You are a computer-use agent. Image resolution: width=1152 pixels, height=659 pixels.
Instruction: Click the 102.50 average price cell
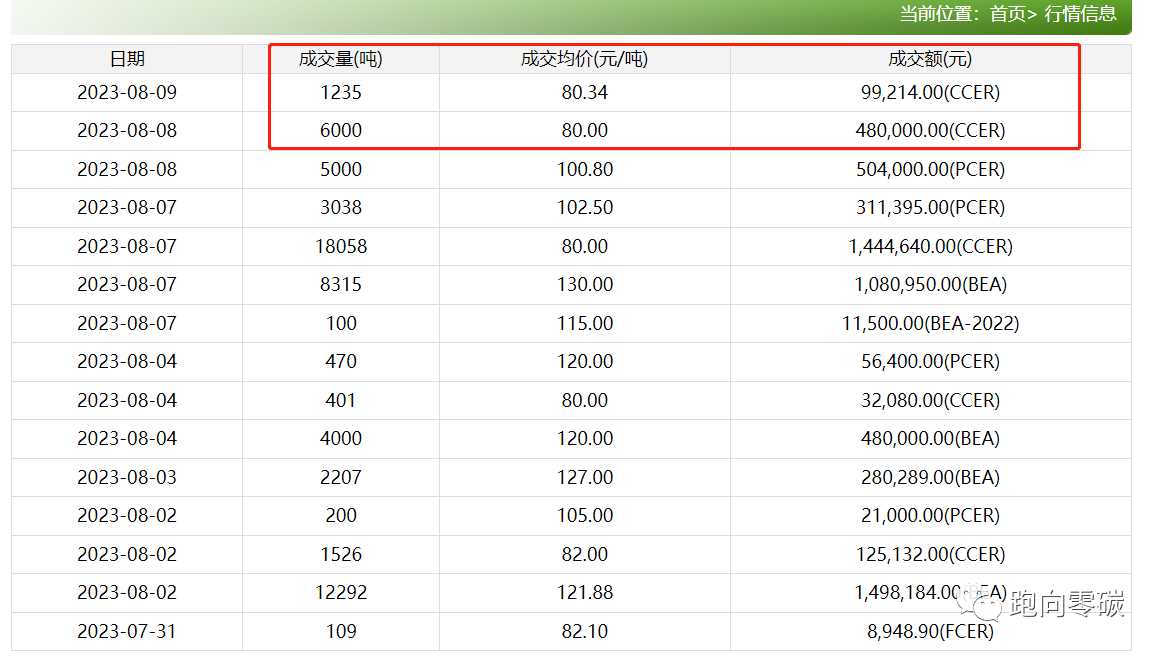coord(584,208)
